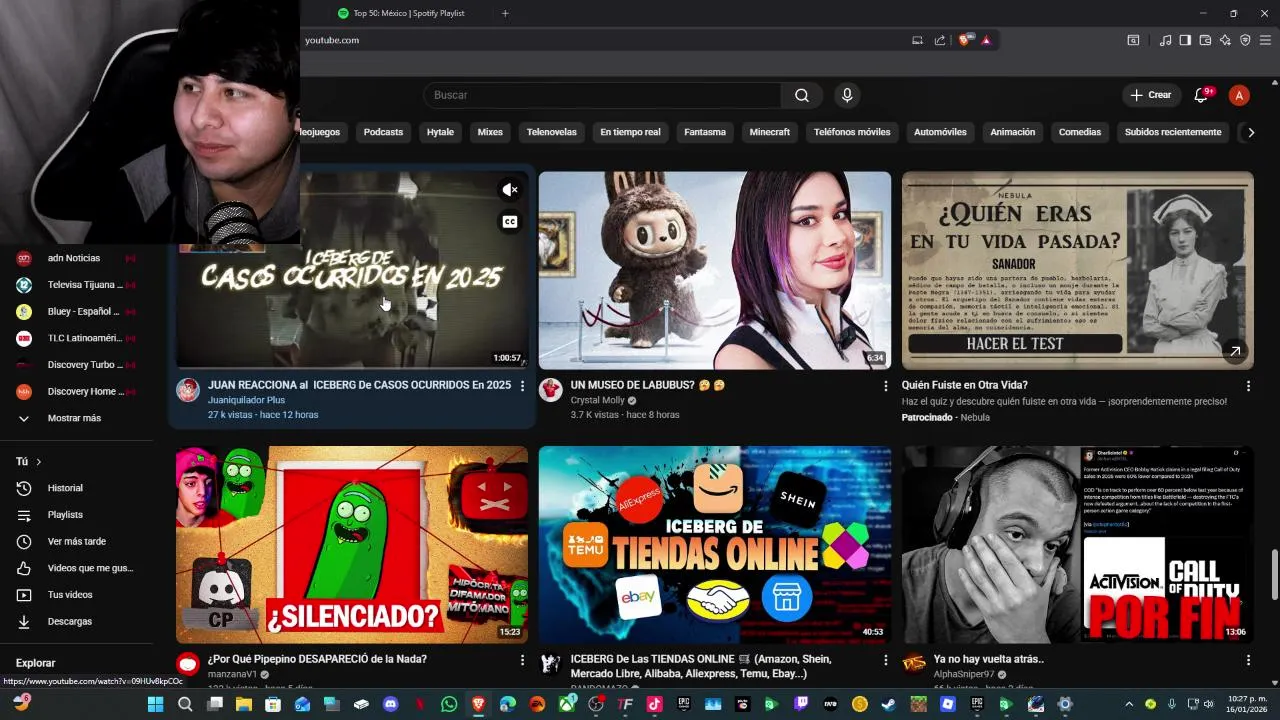Viewport: 1280px width, 720px height.
Task: Select the Mixes category chip
Action: pyautogui.click(x=490, y=132)
